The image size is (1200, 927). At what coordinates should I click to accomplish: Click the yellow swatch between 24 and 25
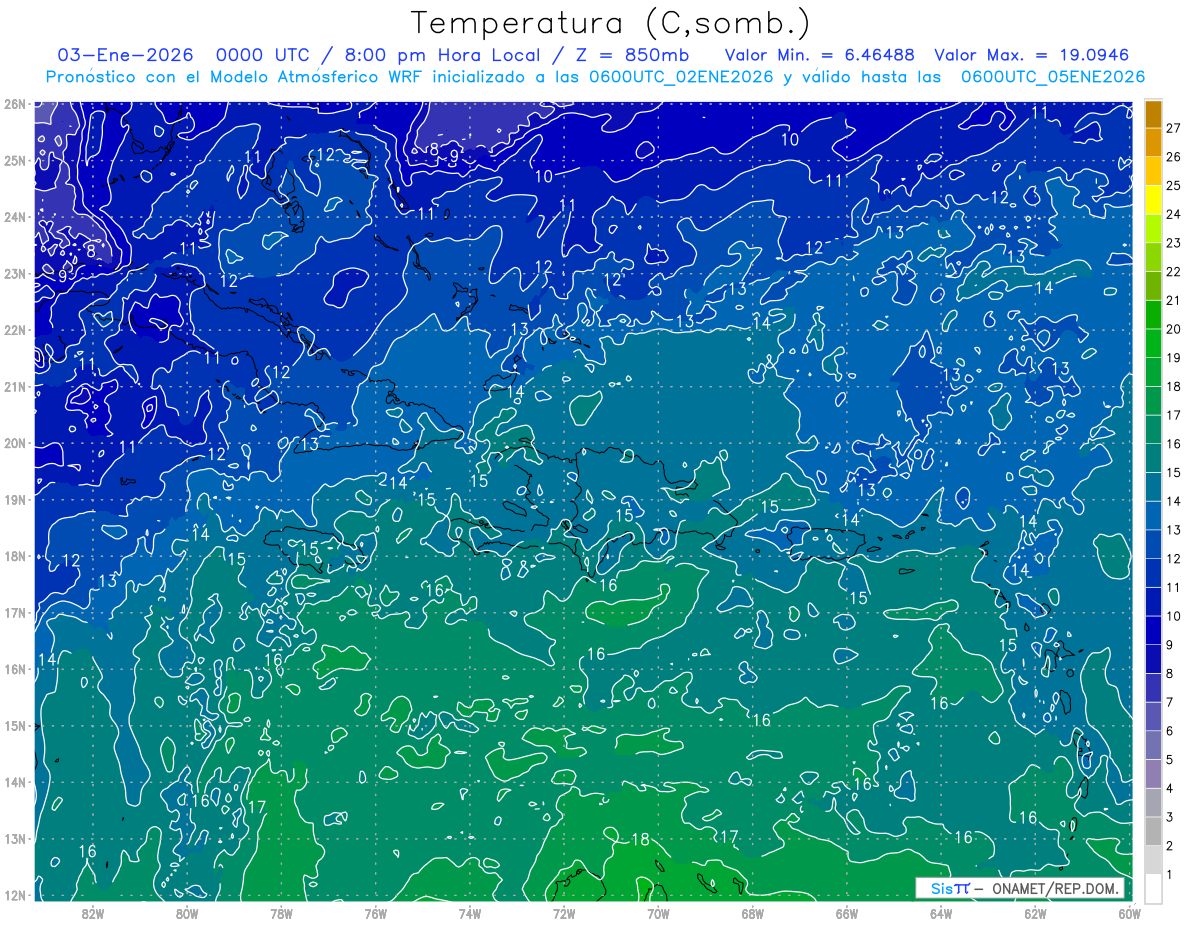(x=1153, y=199)
